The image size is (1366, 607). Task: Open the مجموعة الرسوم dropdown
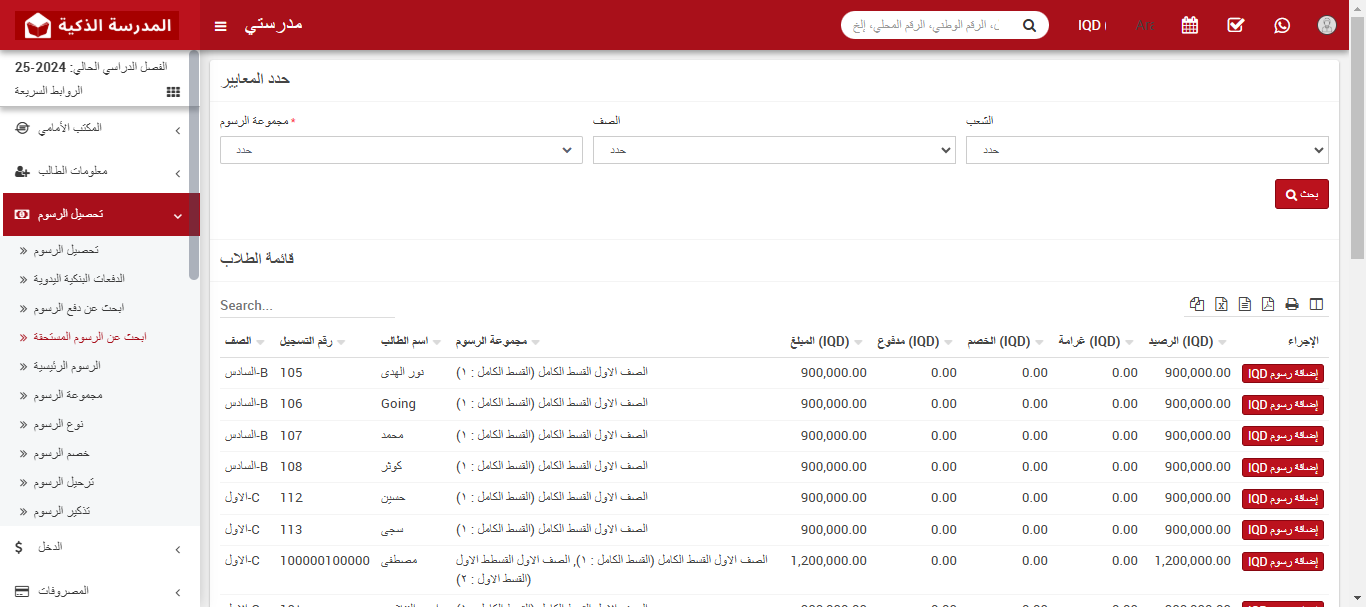401,149
